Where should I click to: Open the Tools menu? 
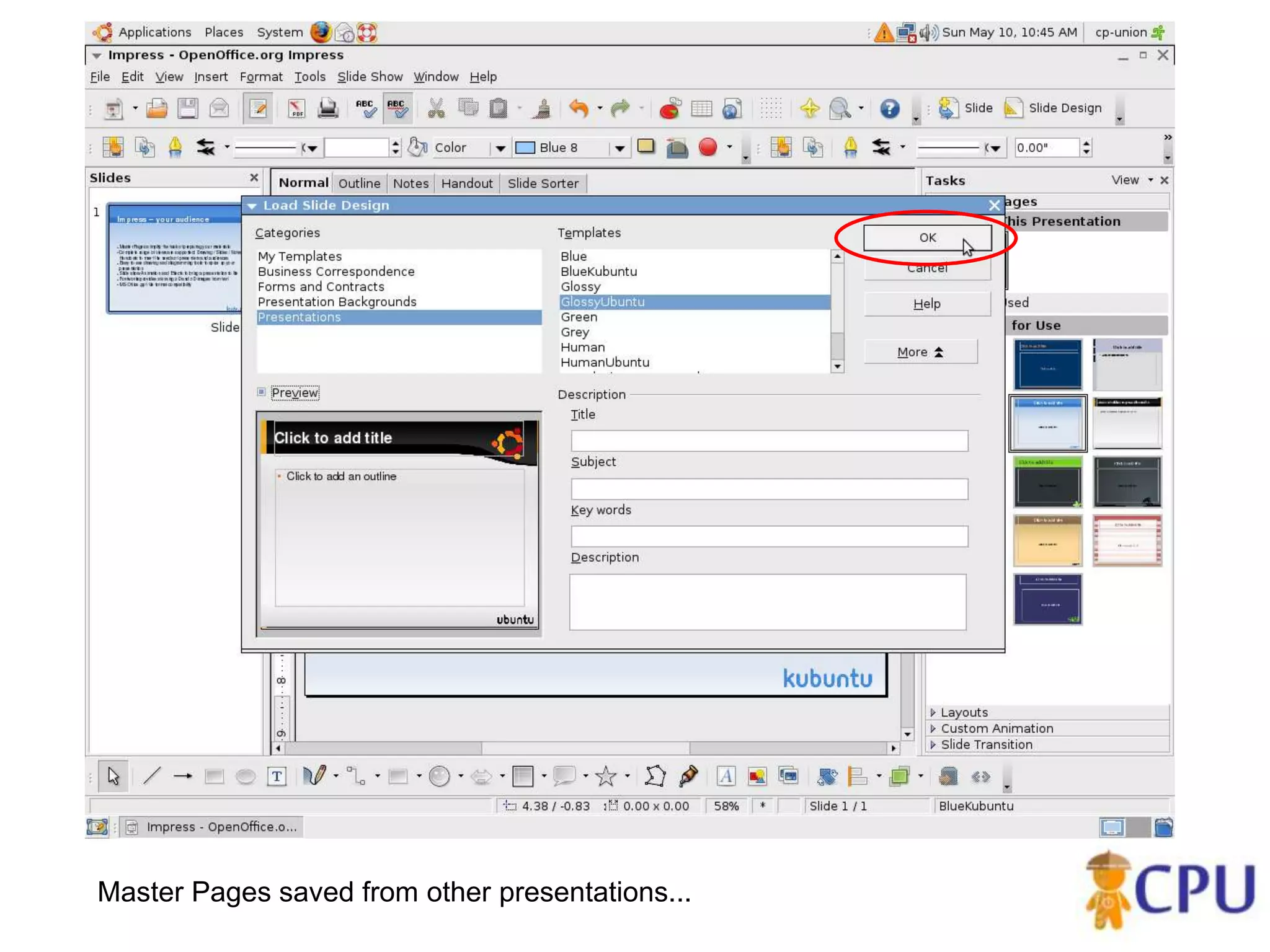point(309,77)
